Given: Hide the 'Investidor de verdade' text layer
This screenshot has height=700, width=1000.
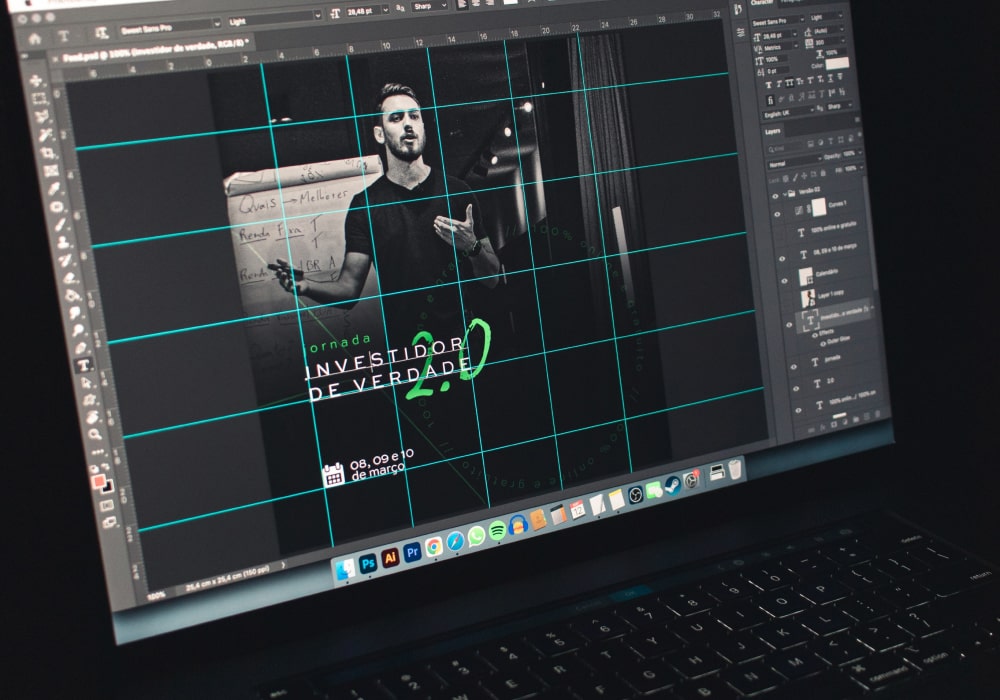Looking at the screenshot, I should (x=790, y=325).
